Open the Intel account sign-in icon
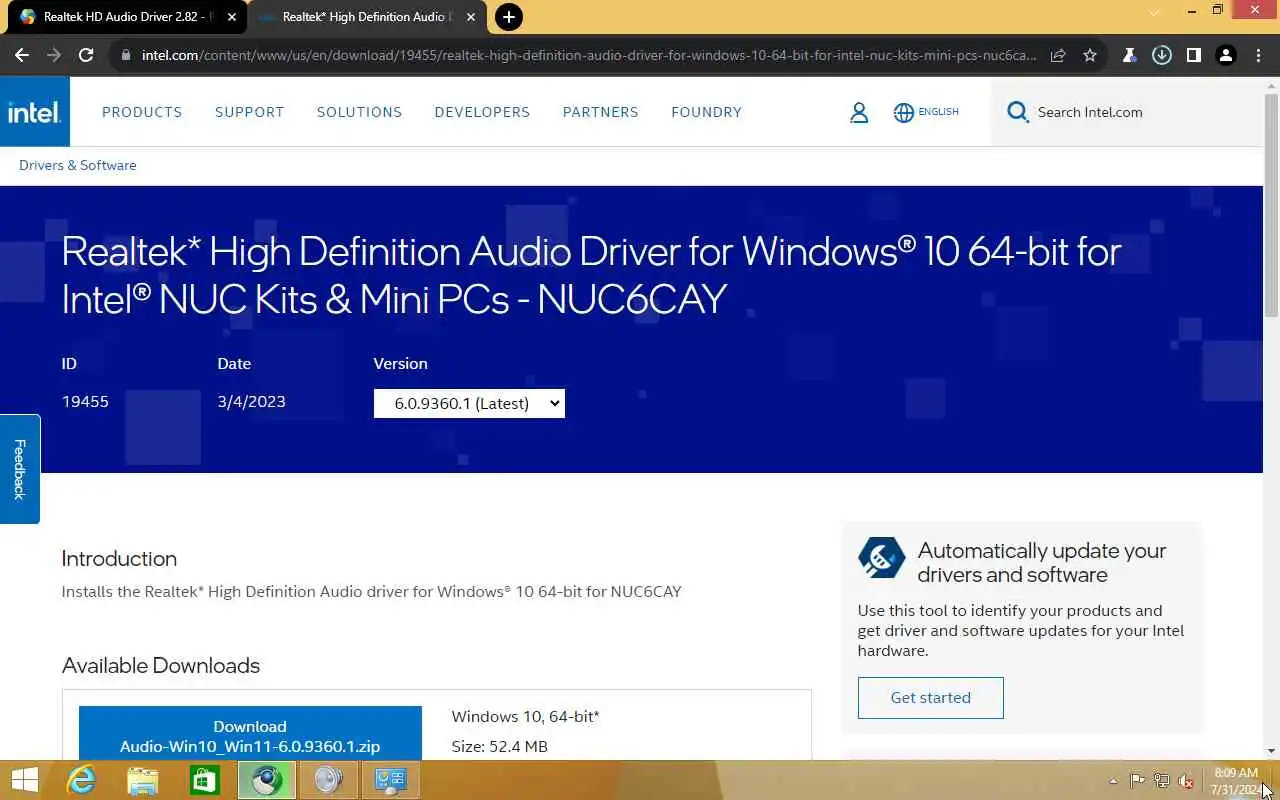The height and width of the screenshot is (800, 1280). pos(859,113)
